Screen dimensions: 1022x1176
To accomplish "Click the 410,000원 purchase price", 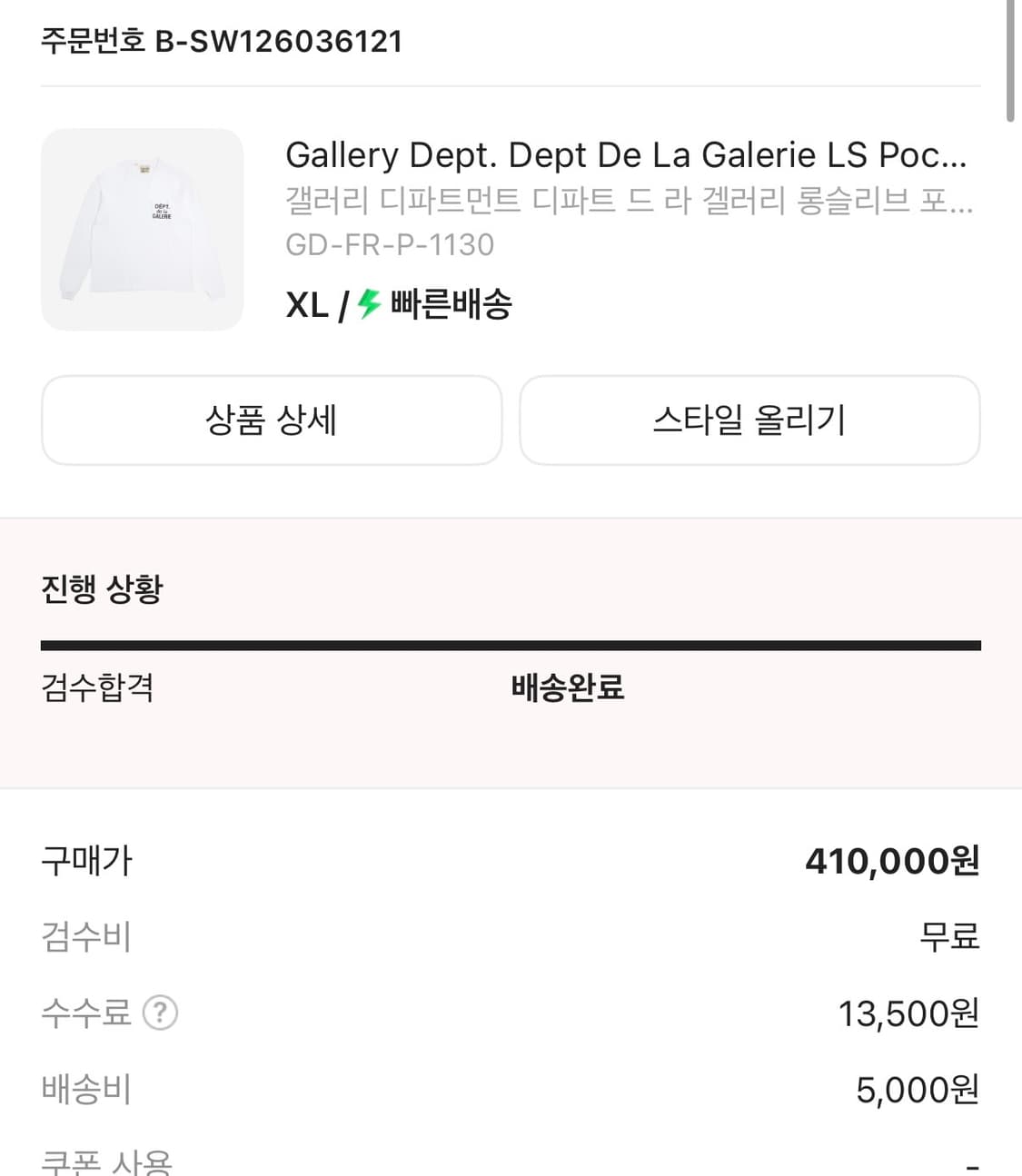I will click(x=892, y=861).
